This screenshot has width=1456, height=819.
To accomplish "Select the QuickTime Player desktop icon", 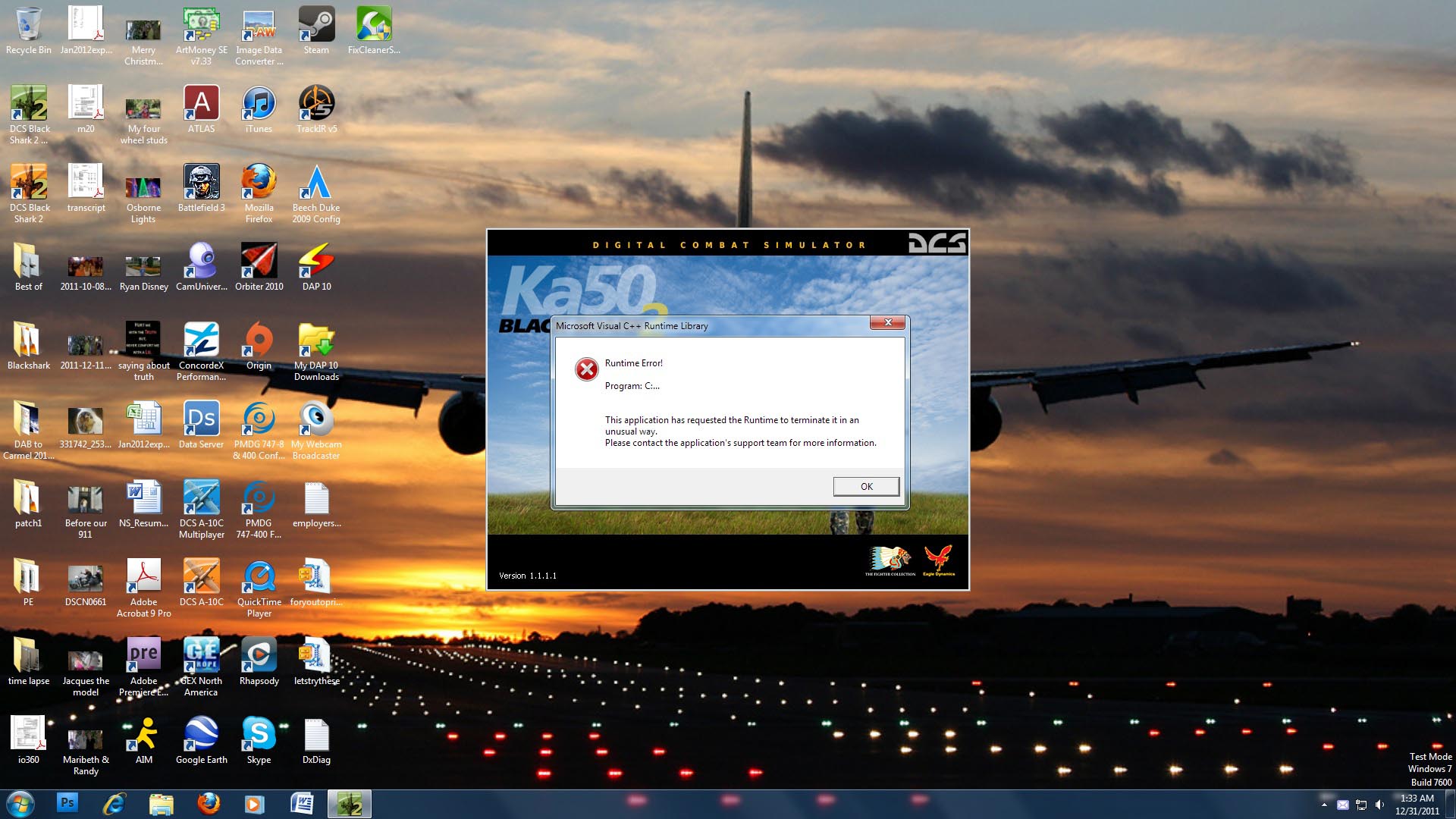I will [259, 588].
